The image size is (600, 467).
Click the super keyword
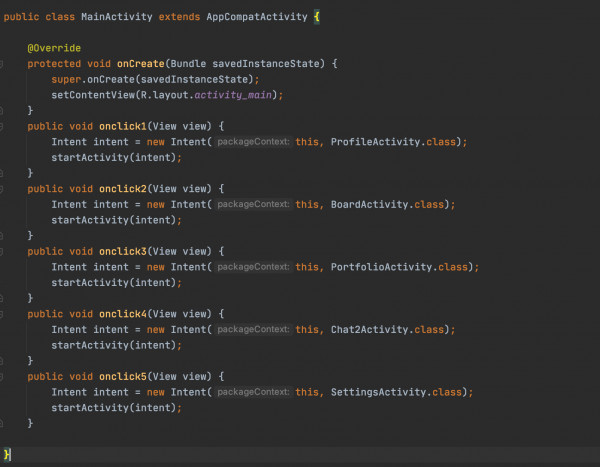pos(66,80)
